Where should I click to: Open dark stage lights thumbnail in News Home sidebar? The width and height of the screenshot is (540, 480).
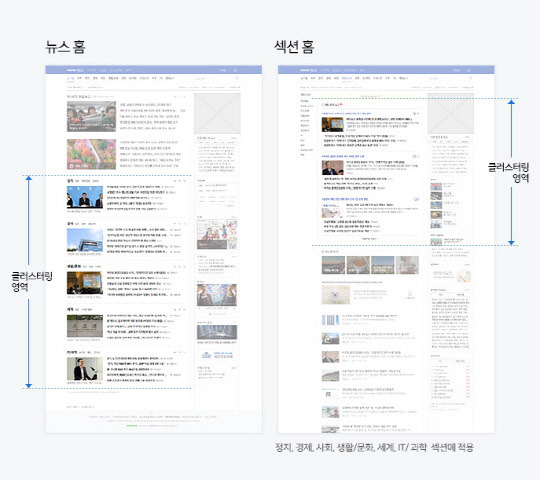[x=217, y=332]
